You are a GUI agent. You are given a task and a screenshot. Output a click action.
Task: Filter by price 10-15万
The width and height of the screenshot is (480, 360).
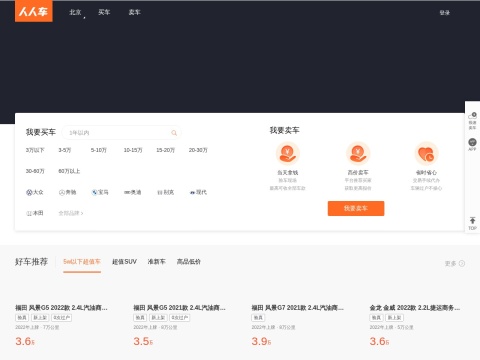[x=133, y=150]
